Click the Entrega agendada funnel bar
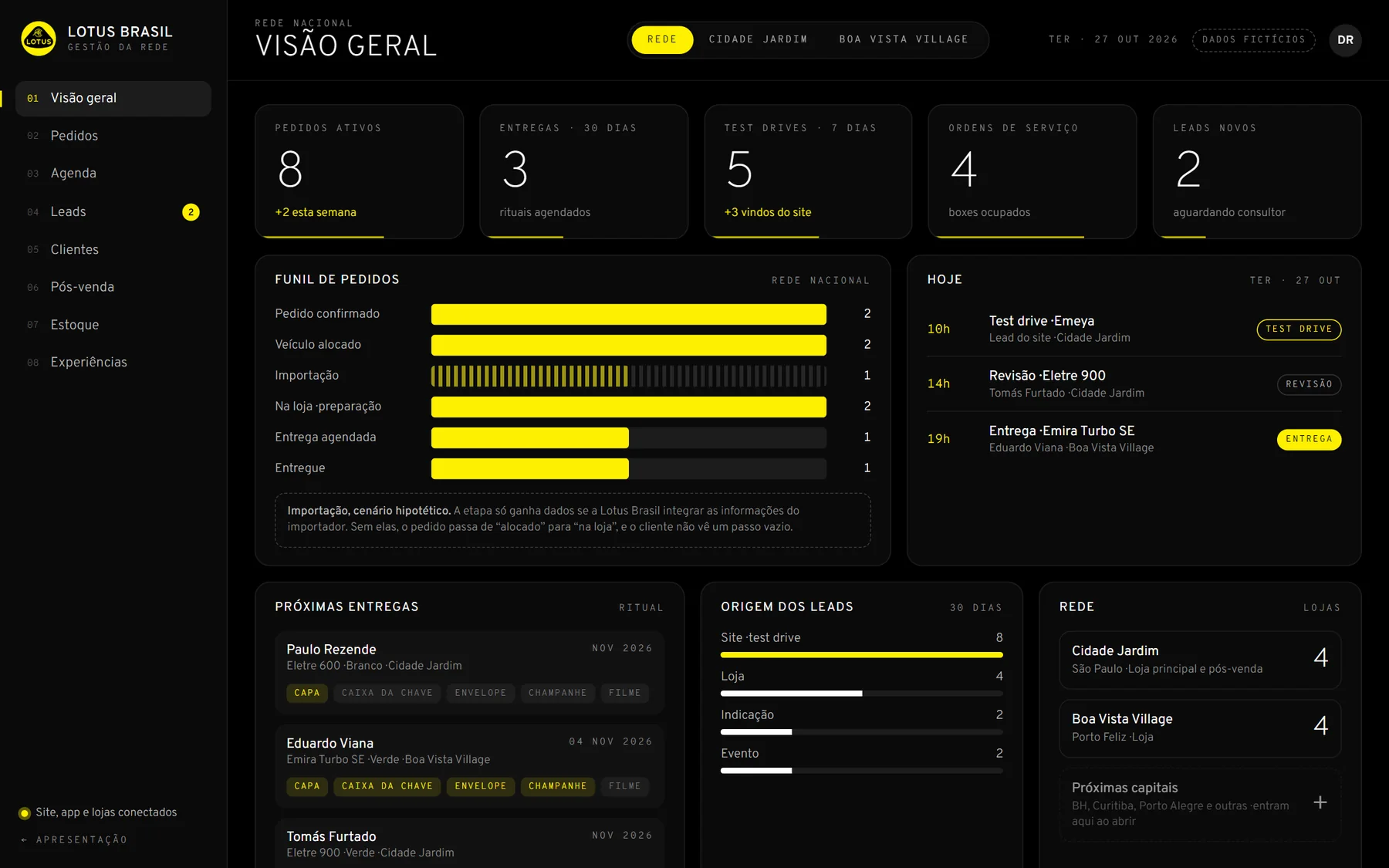1389x868 pixels. (629, 437)
